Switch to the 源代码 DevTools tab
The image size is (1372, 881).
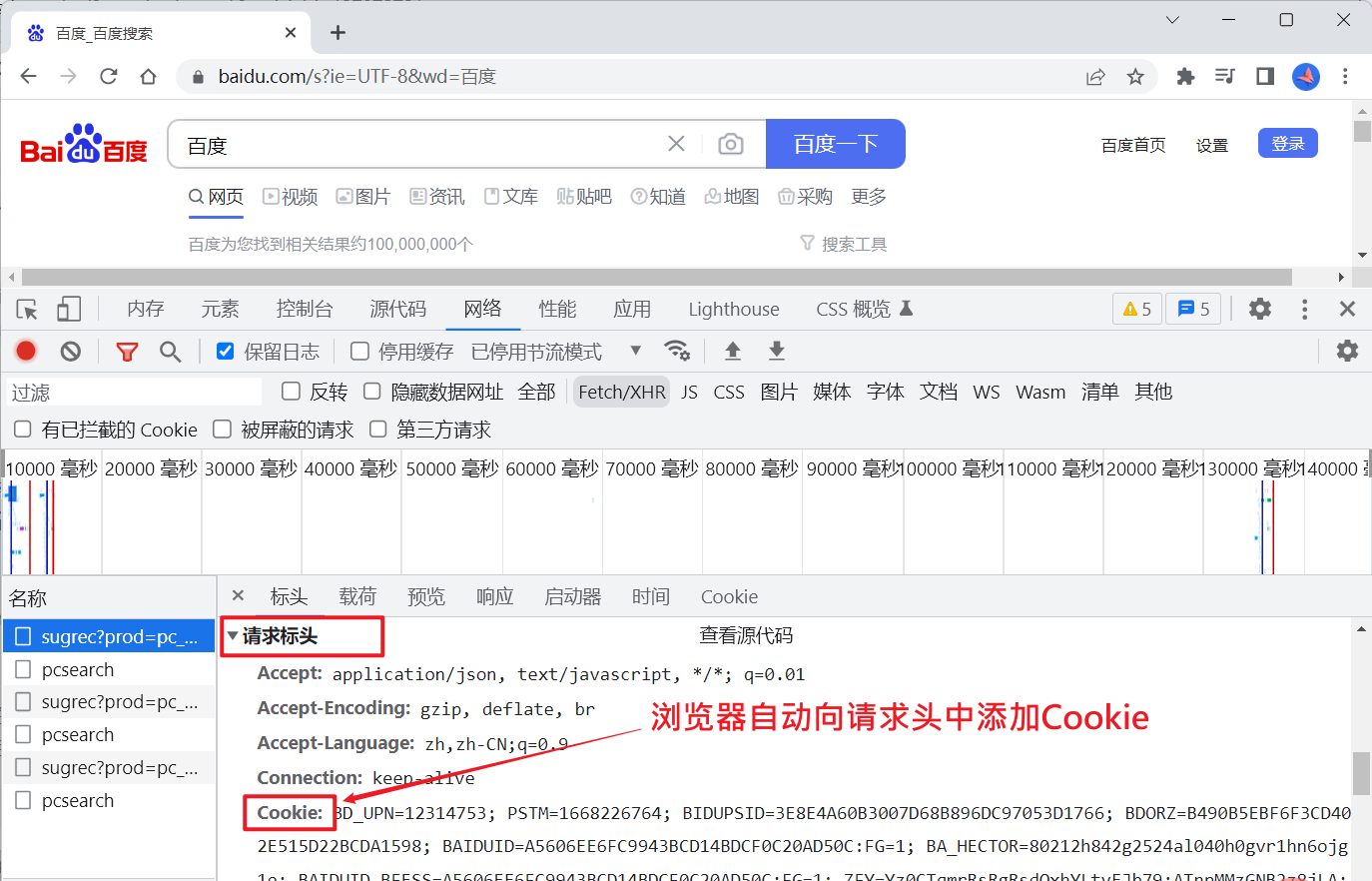[x=398, y=309]
